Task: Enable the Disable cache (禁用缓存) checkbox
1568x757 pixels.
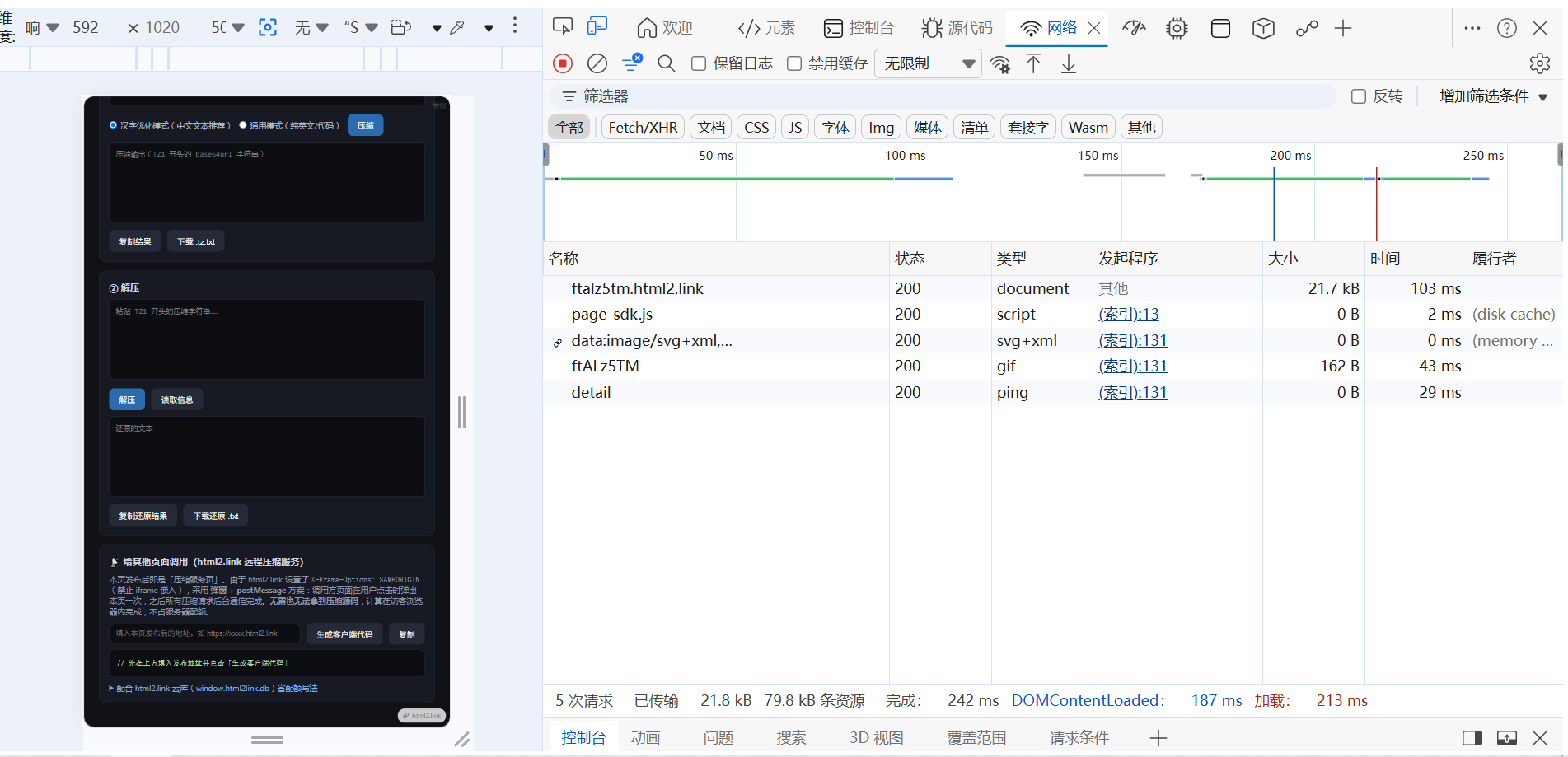Action: click(794, 63)
